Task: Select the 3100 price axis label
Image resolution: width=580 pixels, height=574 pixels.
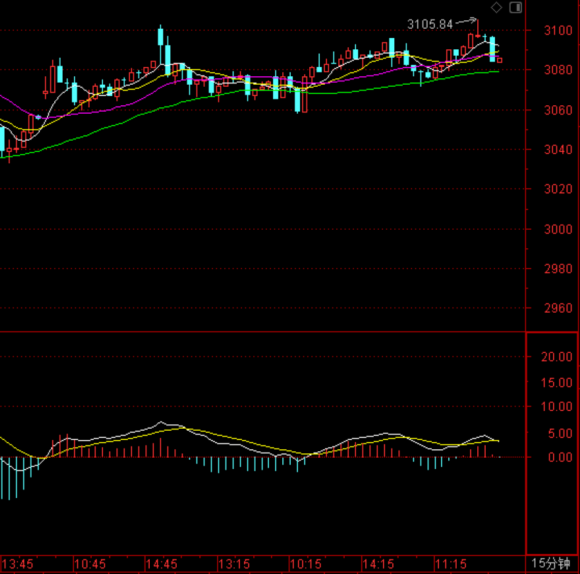Action: coord(558,31)
